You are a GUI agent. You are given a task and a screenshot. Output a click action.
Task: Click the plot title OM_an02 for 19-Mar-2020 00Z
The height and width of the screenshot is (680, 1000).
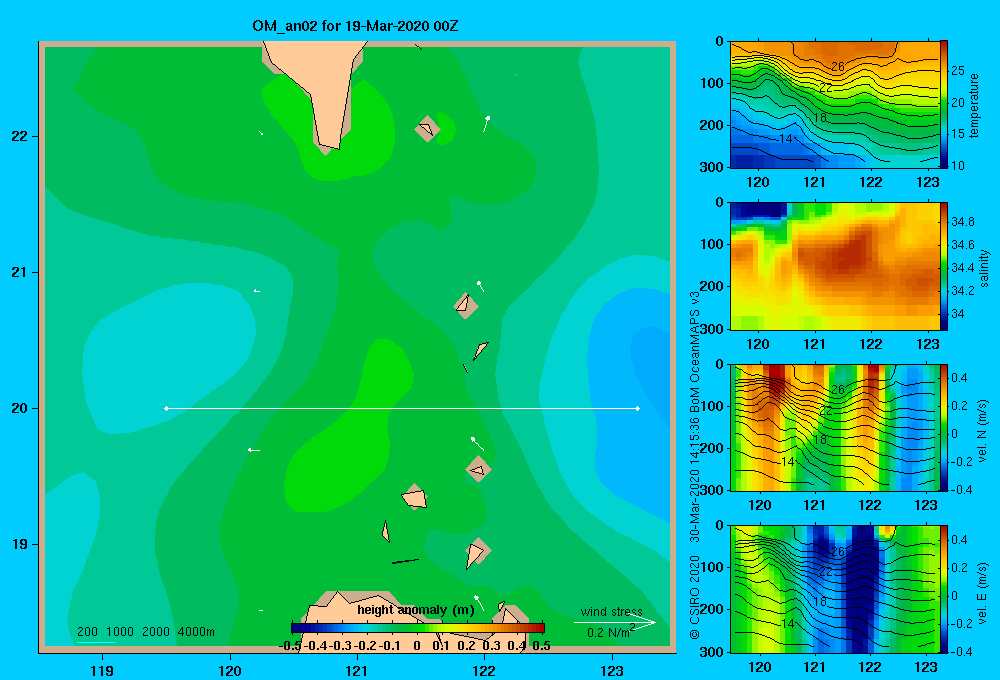tap(355, 26)
